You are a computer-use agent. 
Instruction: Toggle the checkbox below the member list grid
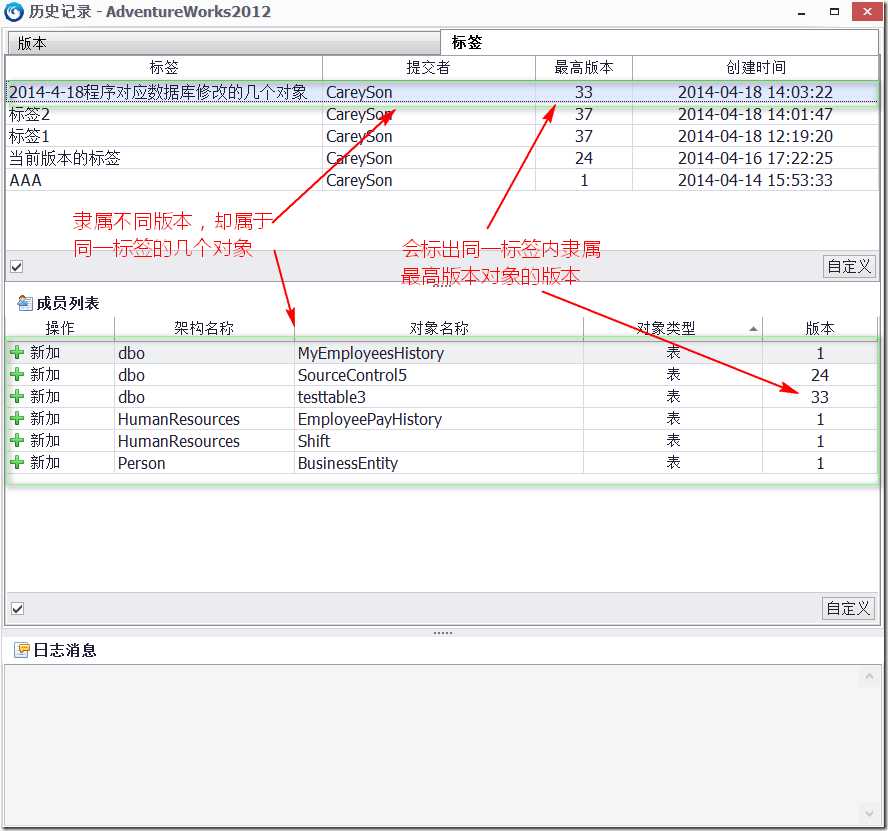tap(18, 608)
